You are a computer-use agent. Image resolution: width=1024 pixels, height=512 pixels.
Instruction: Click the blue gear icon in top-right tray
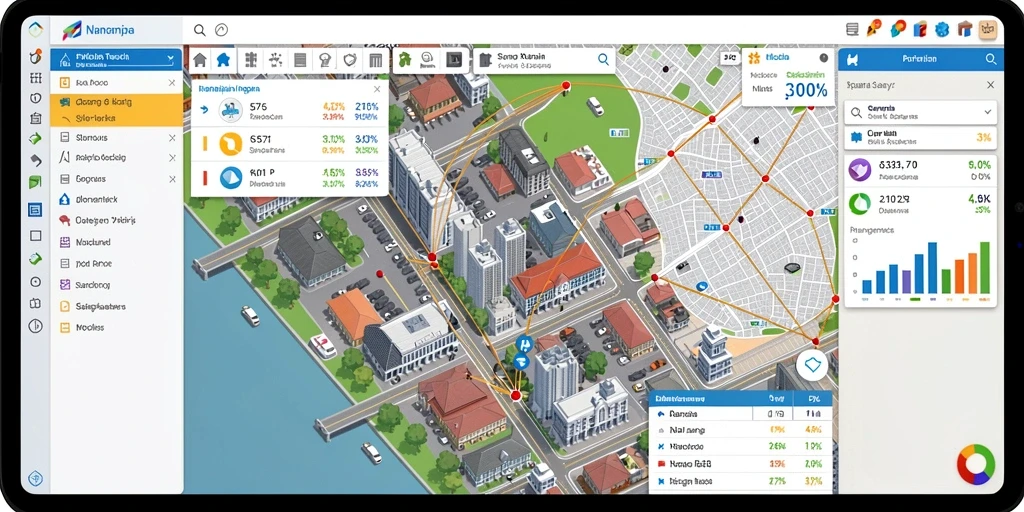[x=942, y=29]
